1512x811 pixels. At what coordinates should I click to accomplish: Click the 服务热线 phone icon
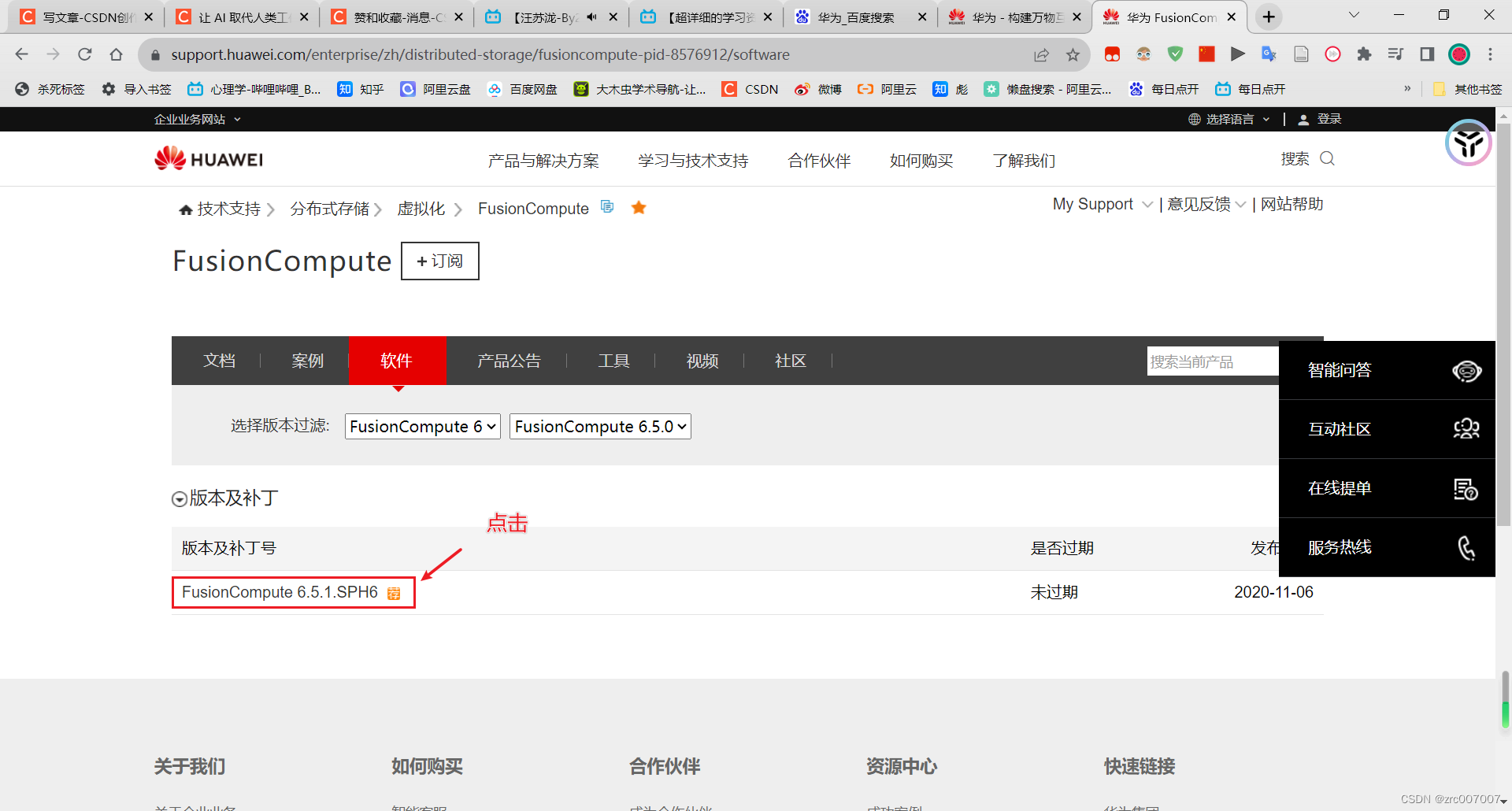(x=1466, y=548)
